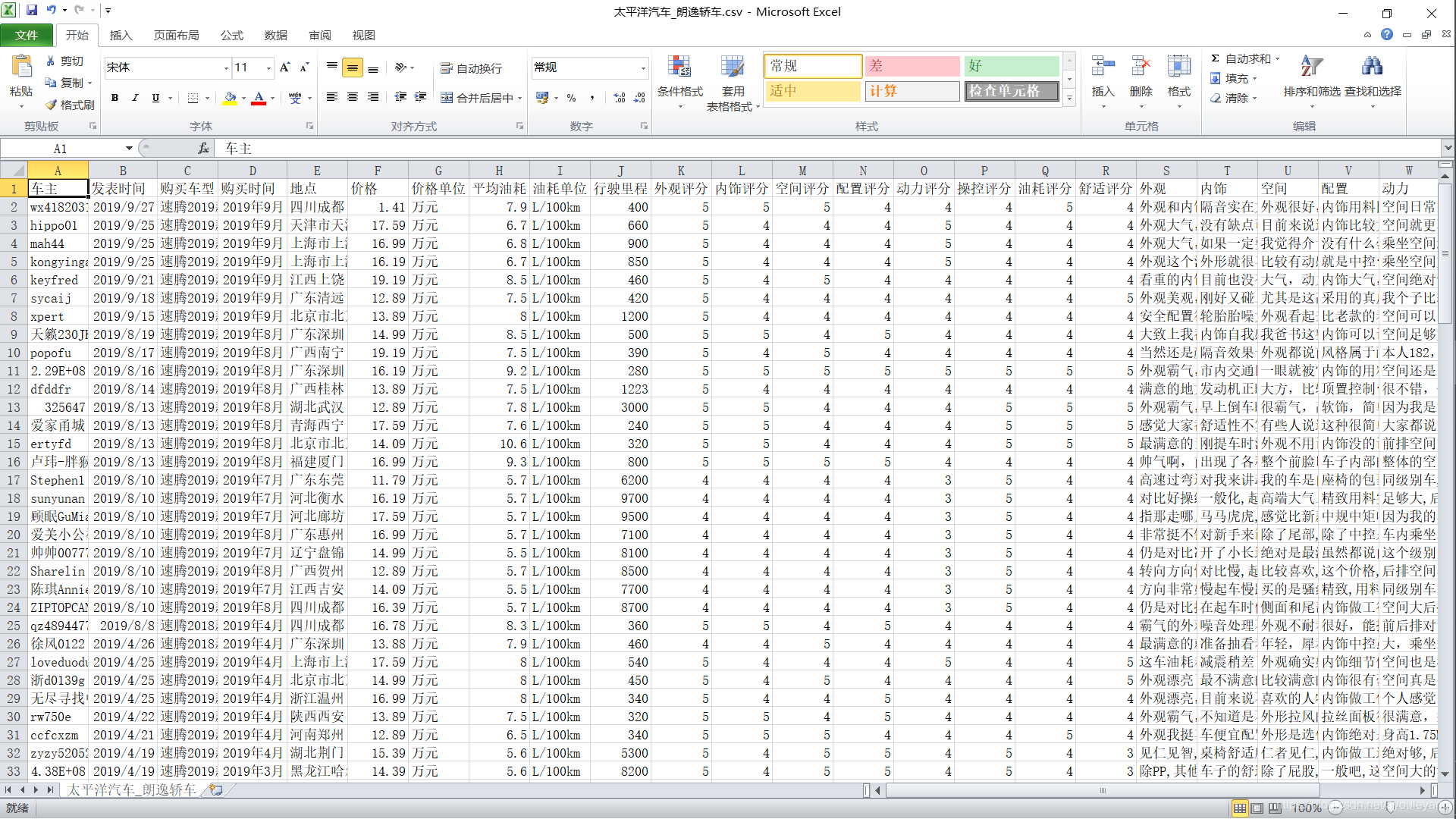Click the Sort and Filter icon
This screenshot has height=819, width=1456.
point(1311,67)
